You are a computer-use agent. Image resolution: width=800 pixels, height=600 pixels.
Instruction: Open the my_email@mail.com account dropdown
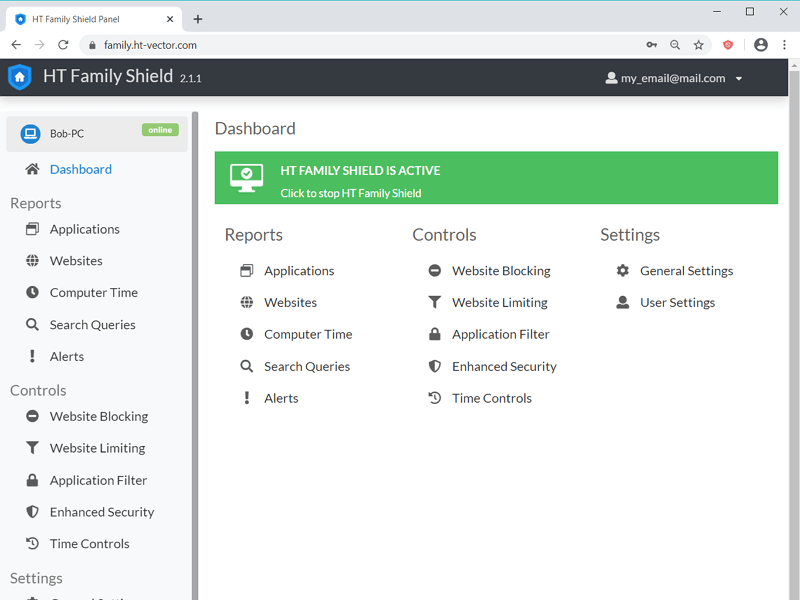click(x=673, y=78)
